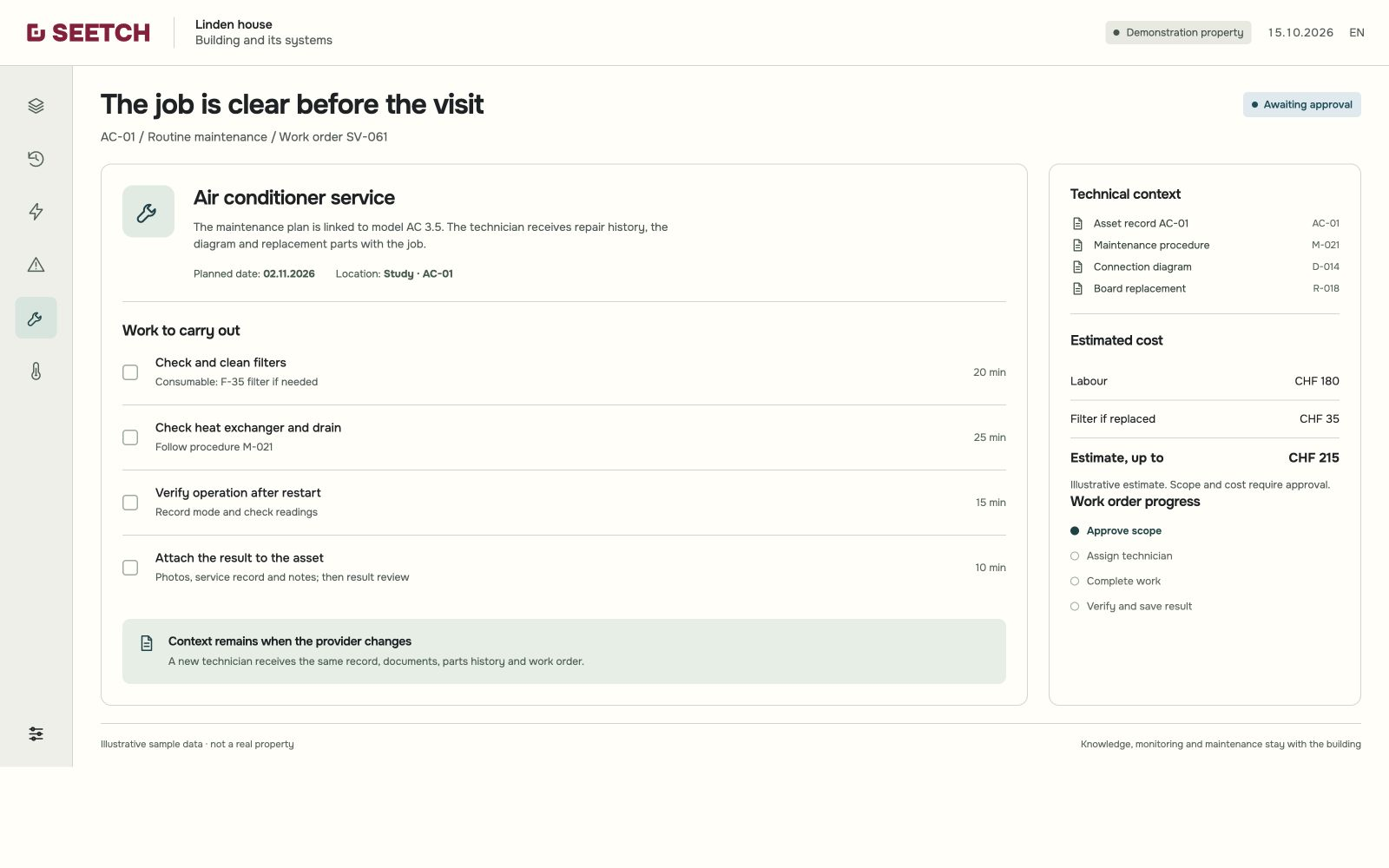Switch the EN language selector

pyautogui.click(x=1357, y=33)
